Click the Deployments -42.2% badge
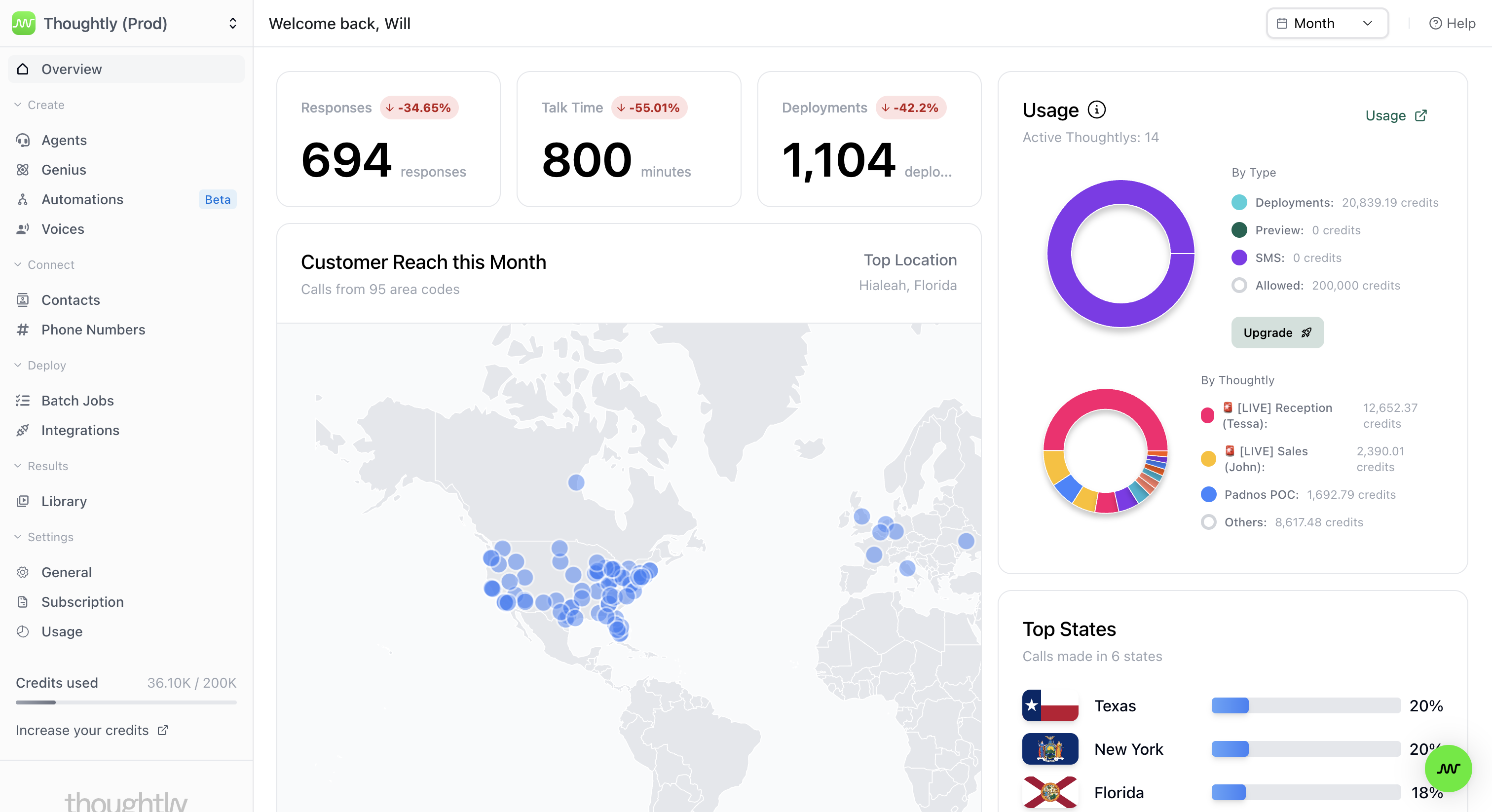Screen dimensions: 1492x812 click(910, 108)
